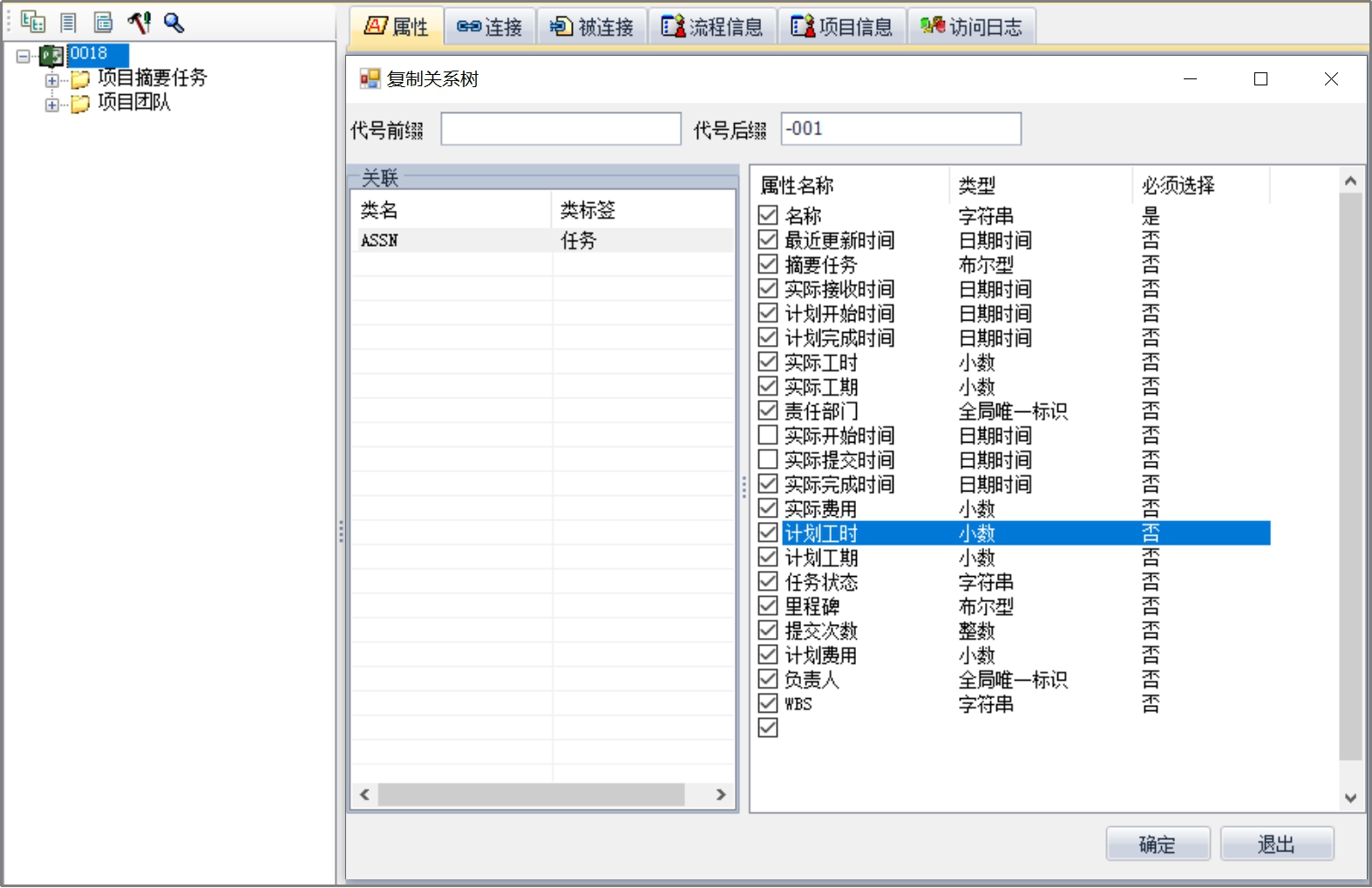Viewport: 1372px width, 888px height.
Task: Uncheck the 名称 attribute checkbox
Action: 768,214
